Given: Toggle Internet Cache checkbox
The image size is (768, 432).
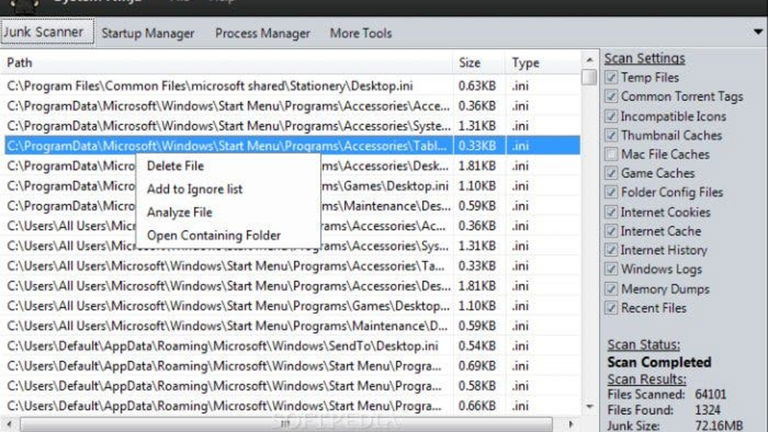Looking at the screenshot, I should 611,231.
